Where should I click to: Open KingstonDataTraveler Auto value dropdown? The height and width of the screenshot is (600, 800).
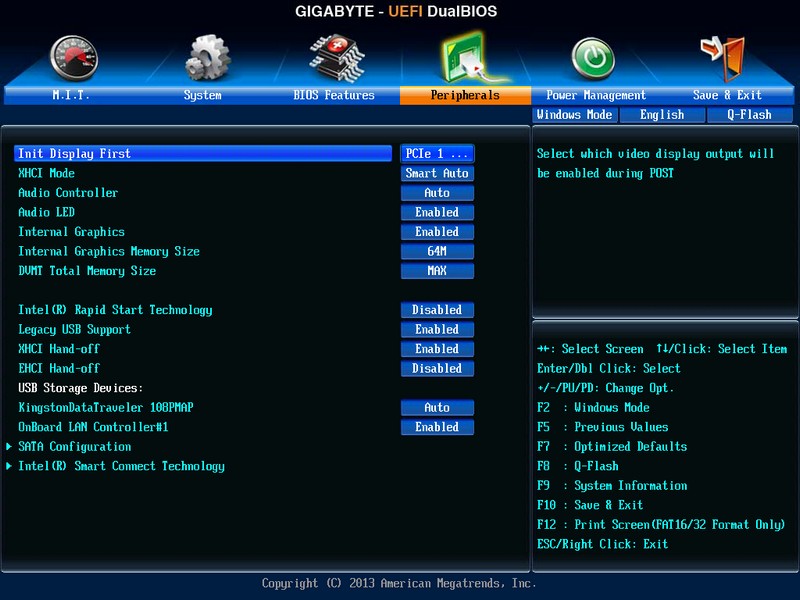point(437,408)
